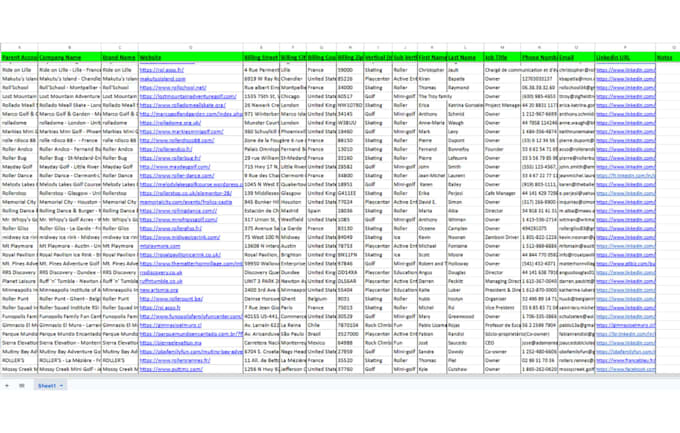Select last name cell 'Greenwood'
Image resolution: width=680 pixels, height=433 pixels.
465,316
